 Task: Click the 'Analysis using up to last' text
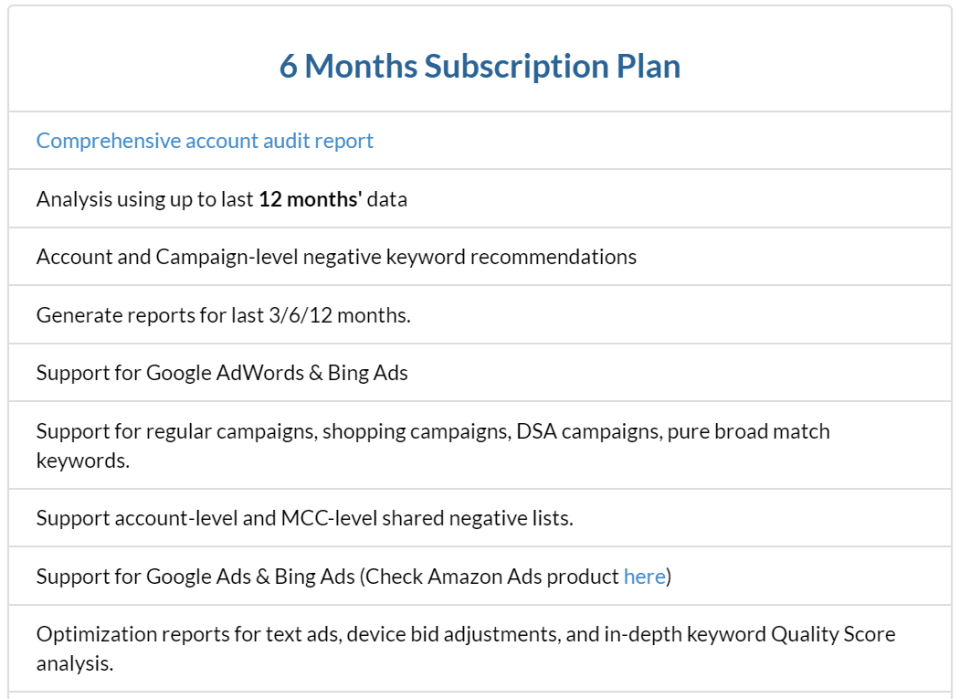click(145, 199)
